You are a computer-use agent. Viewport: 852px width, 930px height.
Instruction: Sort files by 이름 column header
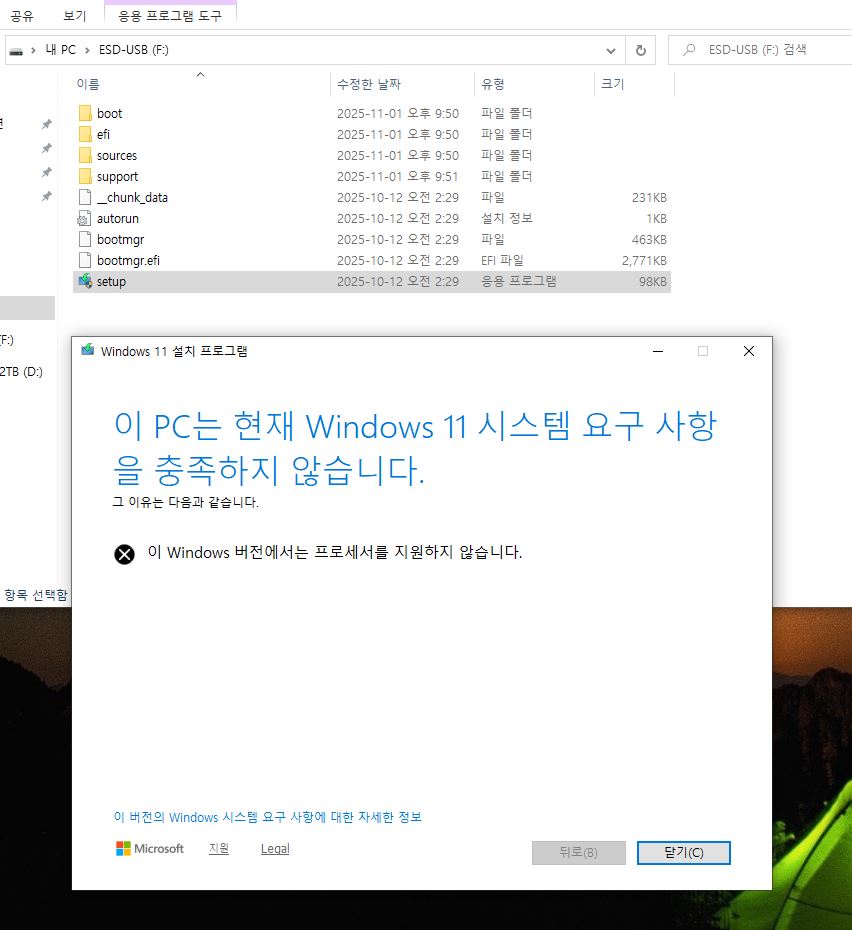88,85
